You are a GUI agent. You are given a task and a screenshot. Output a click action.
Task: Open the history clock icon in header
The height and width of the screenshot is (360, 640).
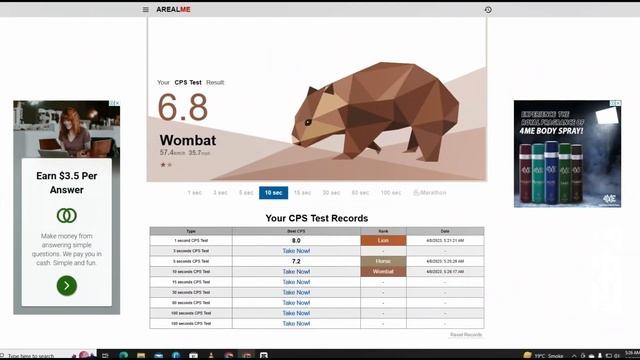(x=488, y=9)
